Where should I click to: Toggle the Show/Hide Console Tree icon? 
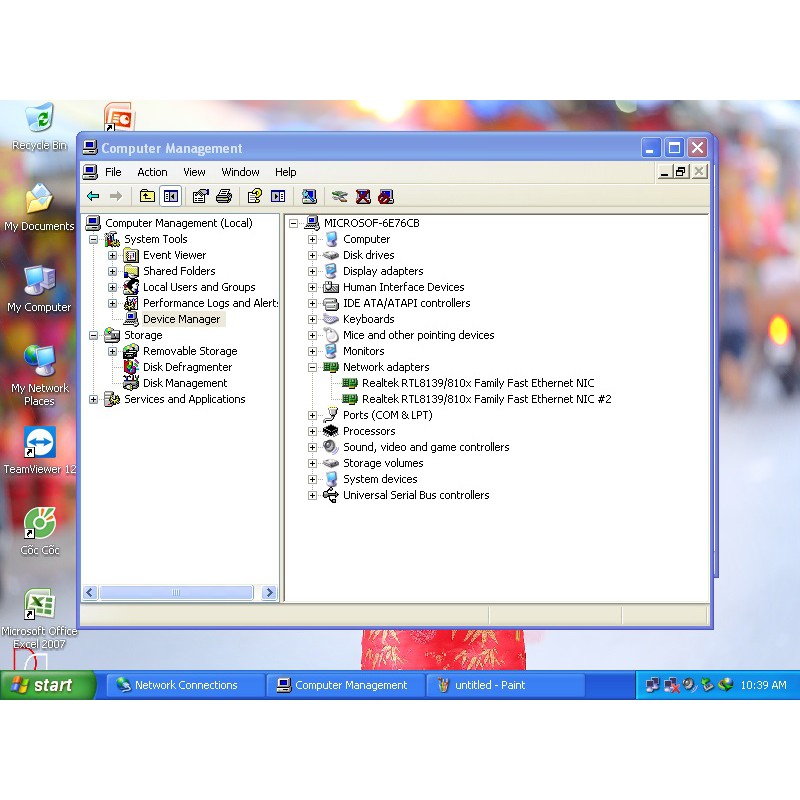pyautogui.click(x=171, y=196)
